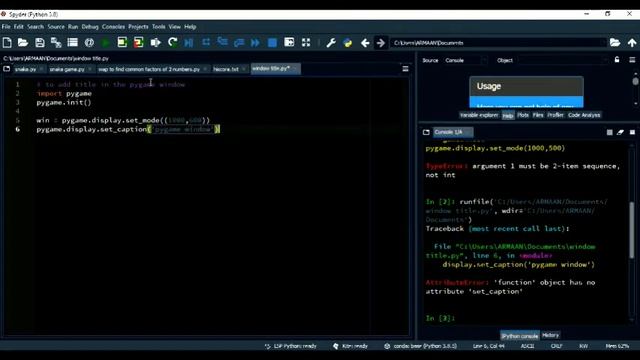
Task: Step return debug icon
Action: pos(239,42)
